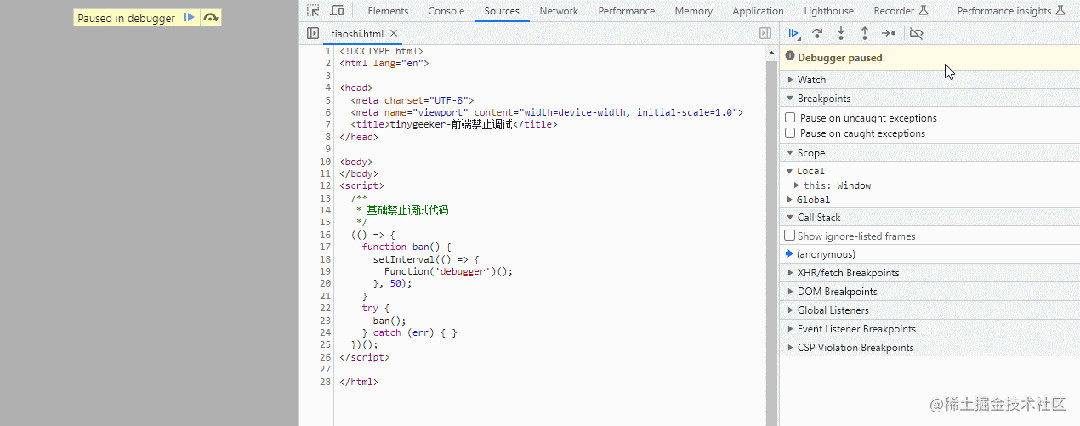This screenshot has height=426, width=1080.
Task: Click the Step into next function call icon
Action: 841,32
